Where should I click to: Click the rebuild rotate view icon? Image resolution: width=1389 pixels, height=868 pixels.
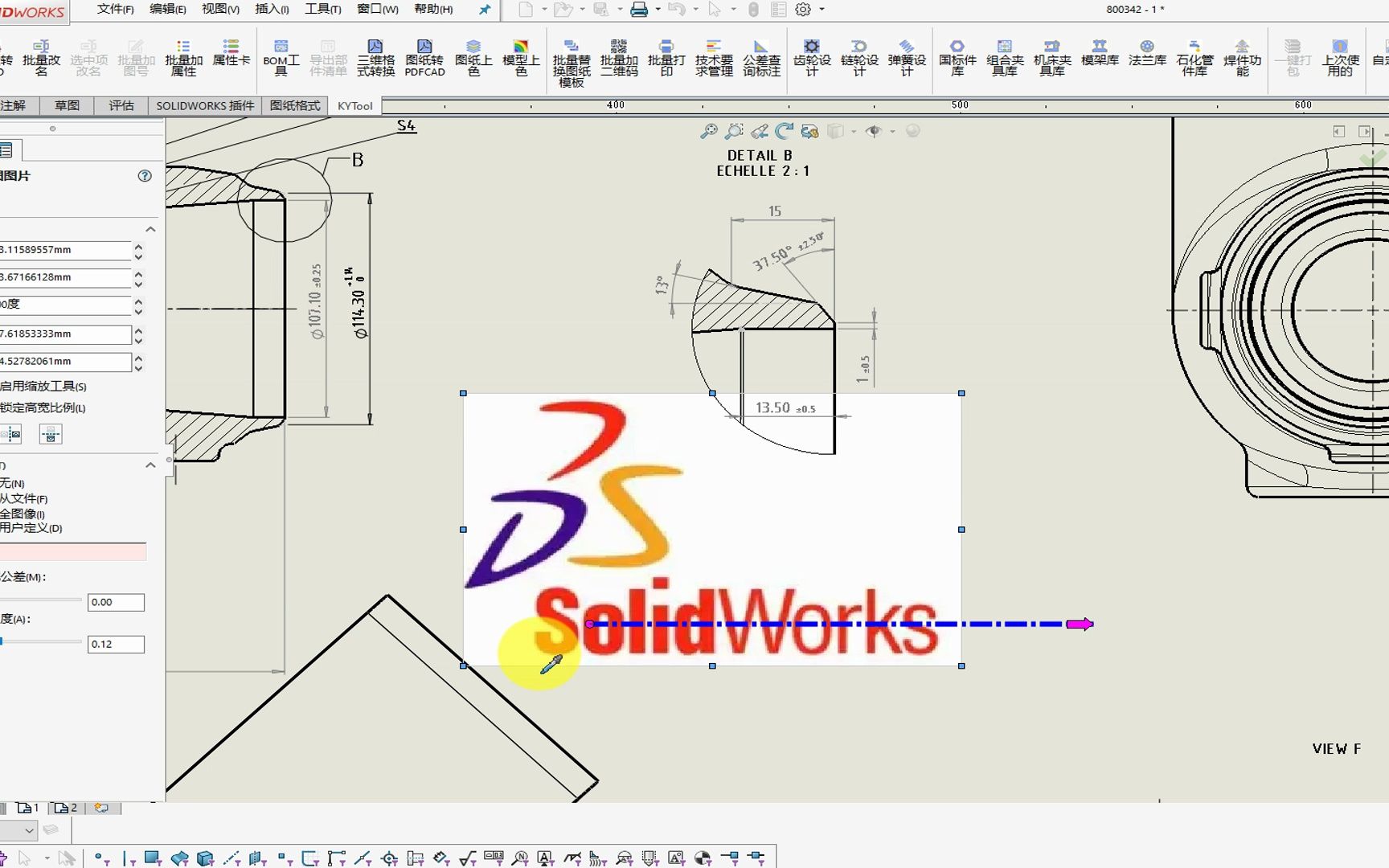(785, 131)
